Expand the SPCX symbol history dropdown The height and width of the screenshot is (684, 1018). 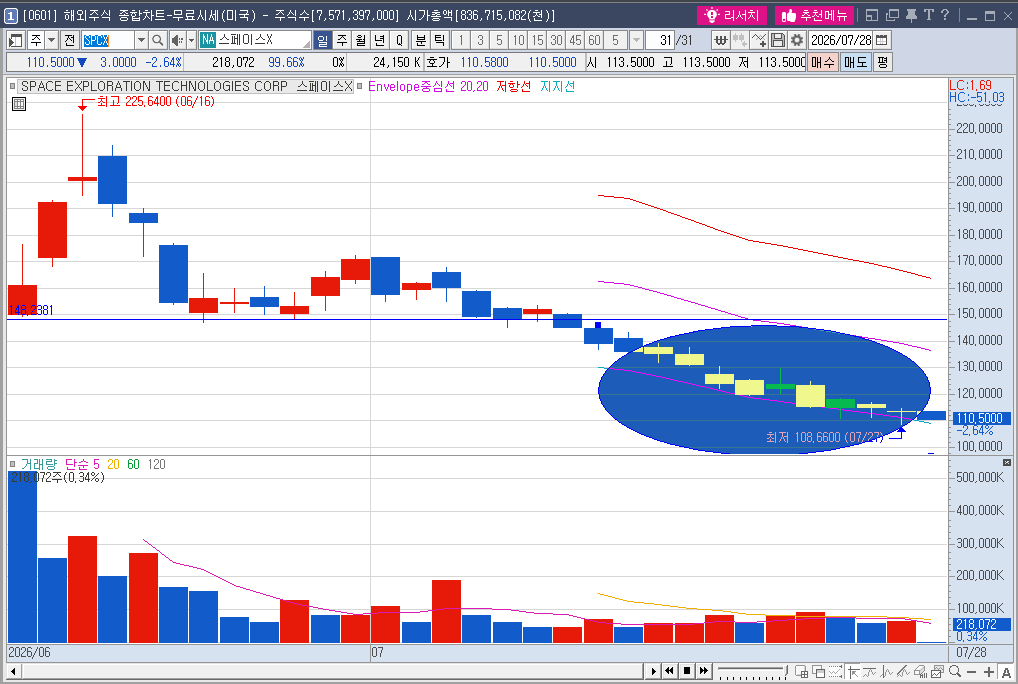coord(141,40)
